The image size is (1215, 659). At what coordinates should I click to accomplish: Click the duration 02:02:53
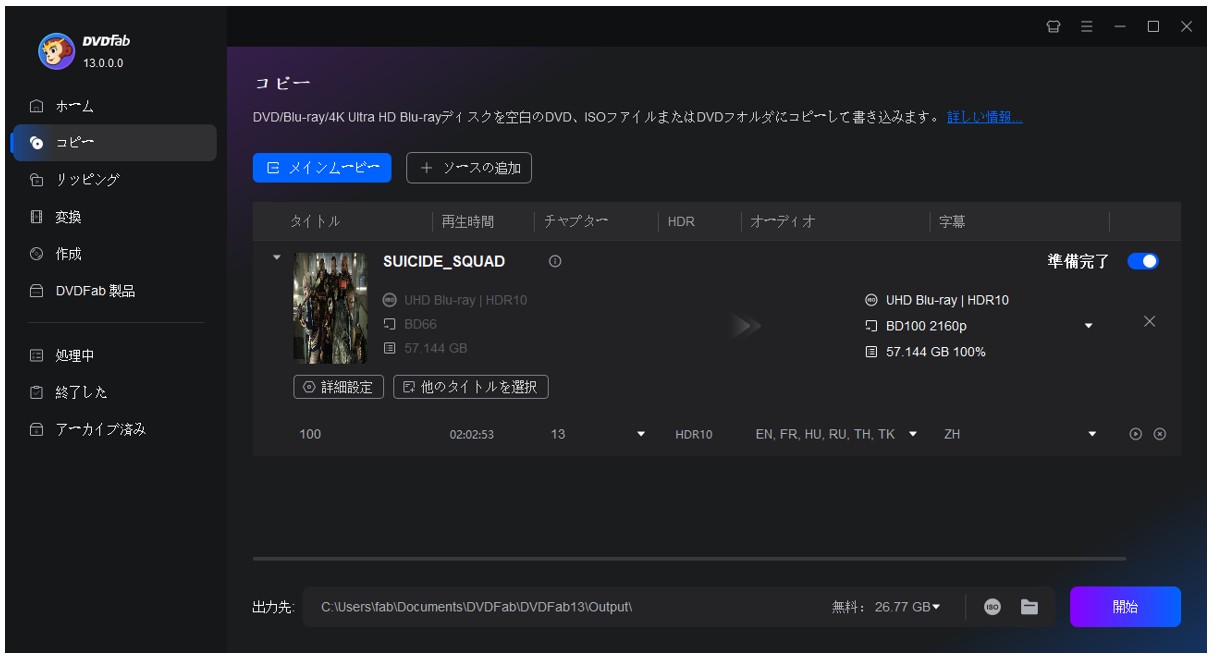[472, 435]
